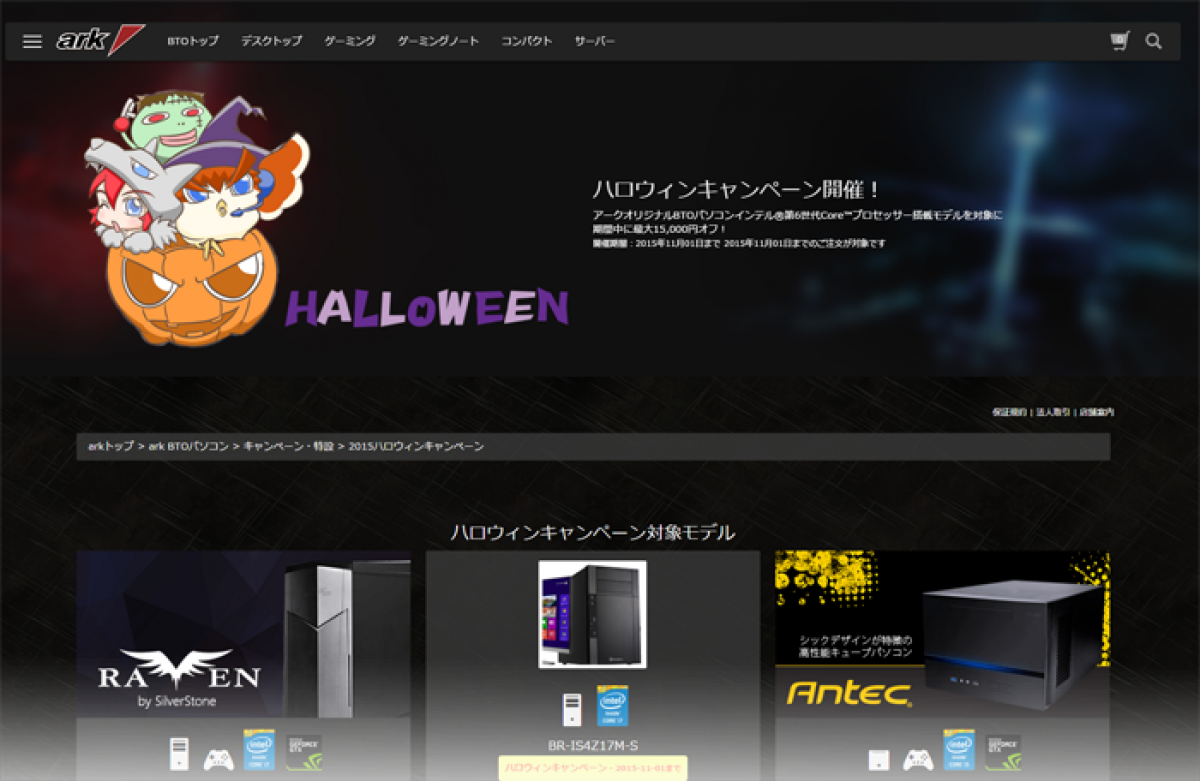
Task: Open the RAVEN by SilverStone banner
Action: click(x=243, y=634)
